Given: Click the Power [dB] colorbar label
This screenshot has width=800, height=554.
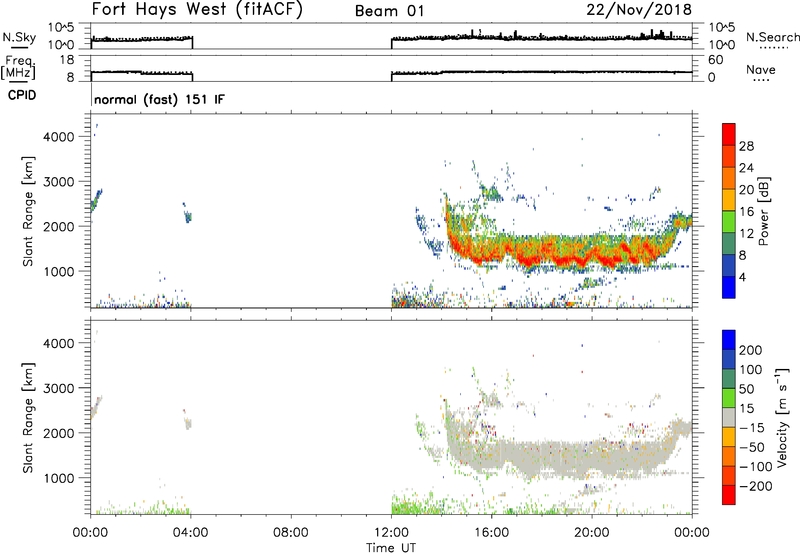Looking at the screenshot, I should [x=763, y=211].
